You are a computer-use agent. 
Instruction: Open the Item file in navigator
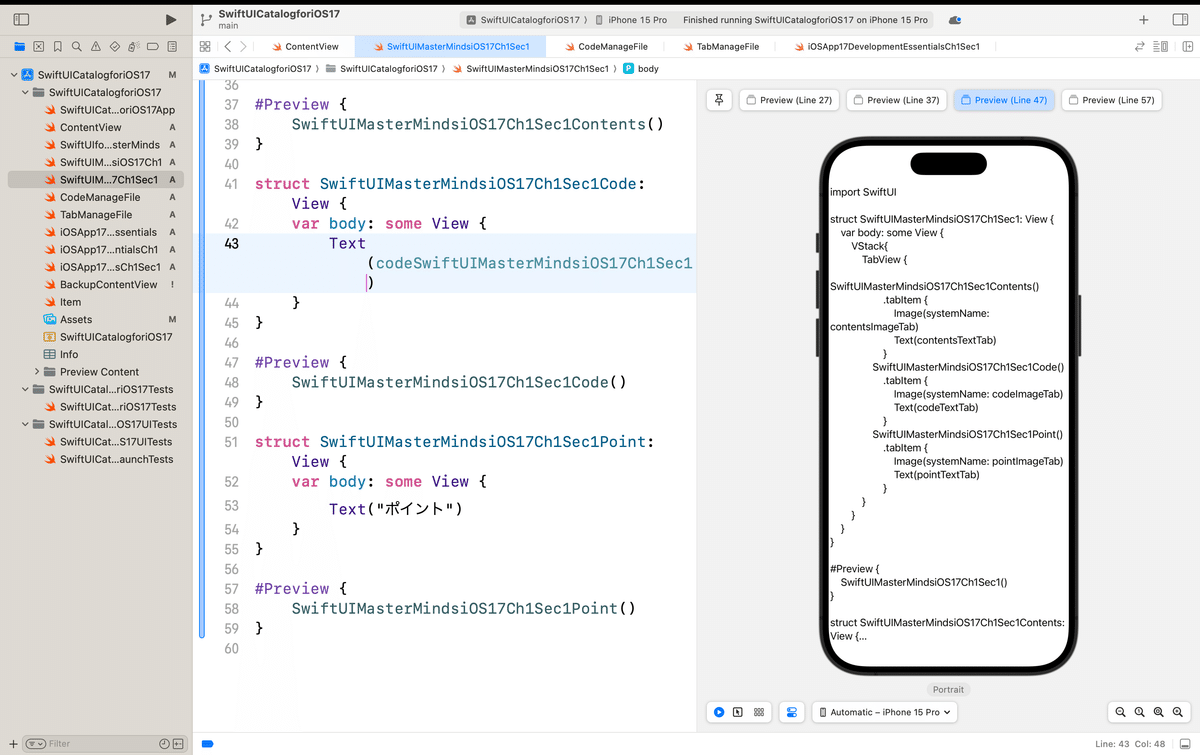70,302
